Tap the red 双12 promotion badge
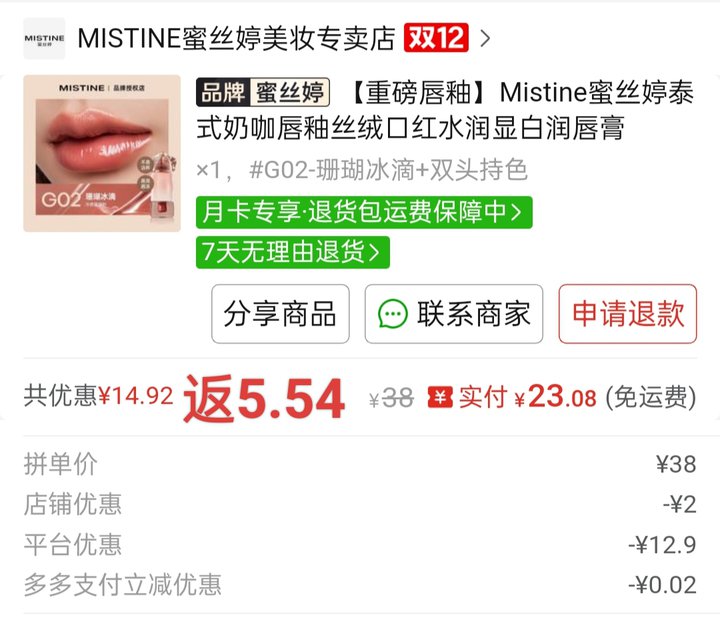 click(x=436, y=38)
